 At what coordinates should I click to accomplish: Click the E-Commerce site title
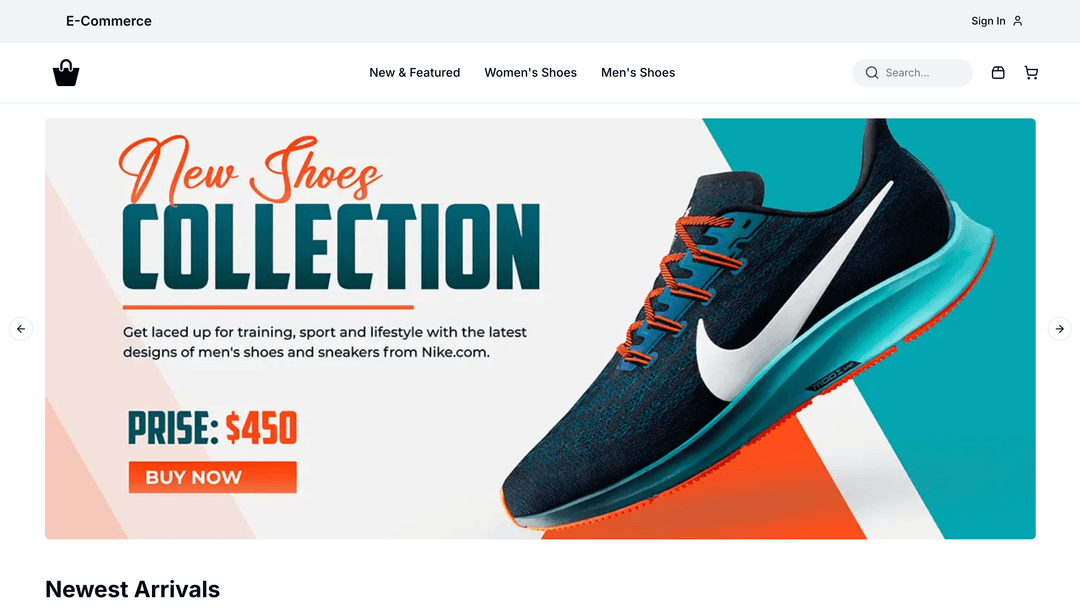pyautogui.click(x=109, y=21)
